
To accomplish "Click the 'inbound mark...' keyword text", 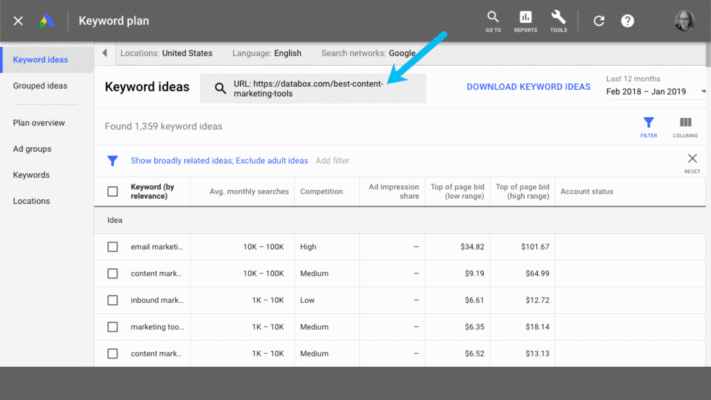I will click(x=157, y=300).
